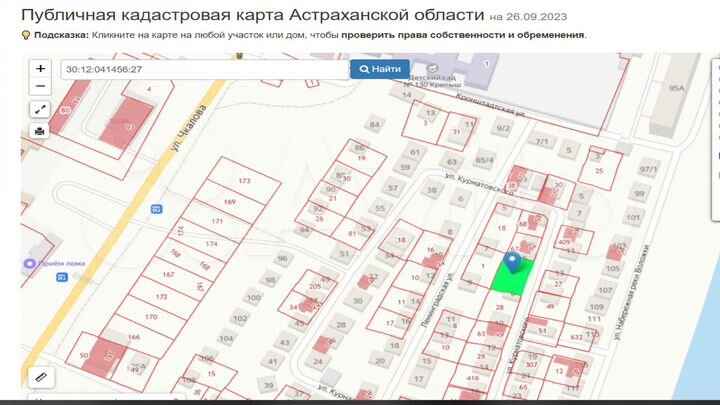Click building labeled 7/1

(542, 141)
